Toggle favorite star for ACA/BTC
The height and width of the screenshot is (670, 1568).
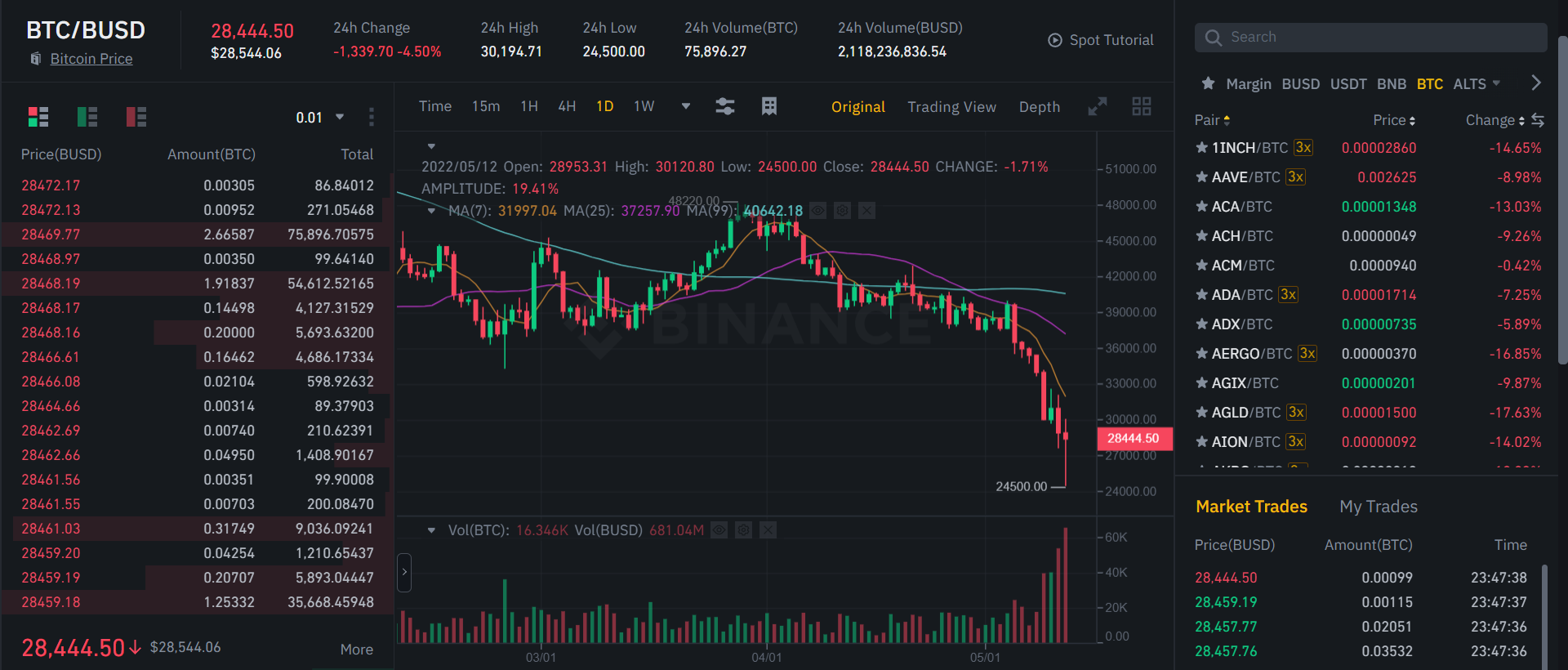pyautogui.click(x=1201, y=207)
